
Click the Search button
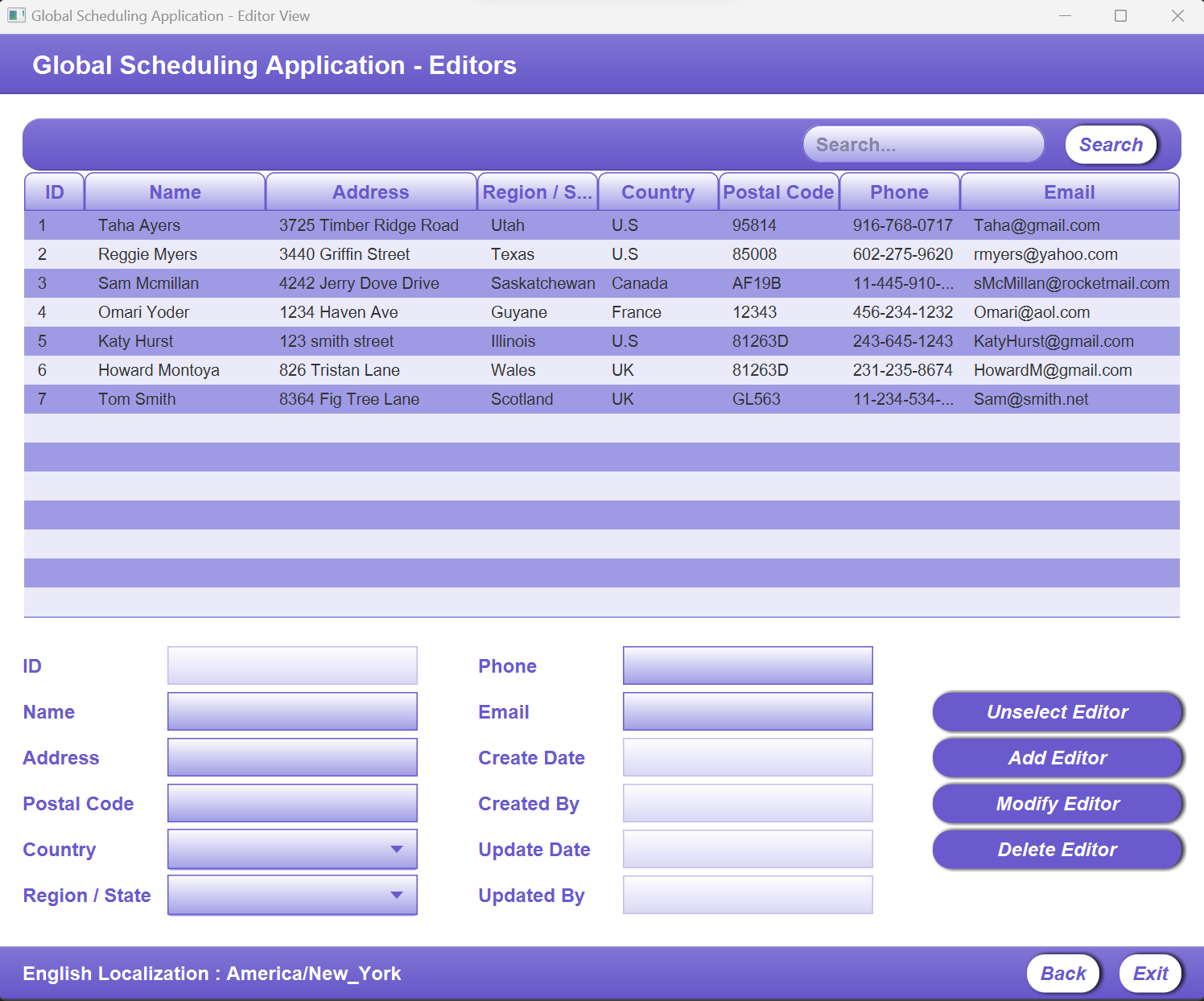coord(1111,144)
